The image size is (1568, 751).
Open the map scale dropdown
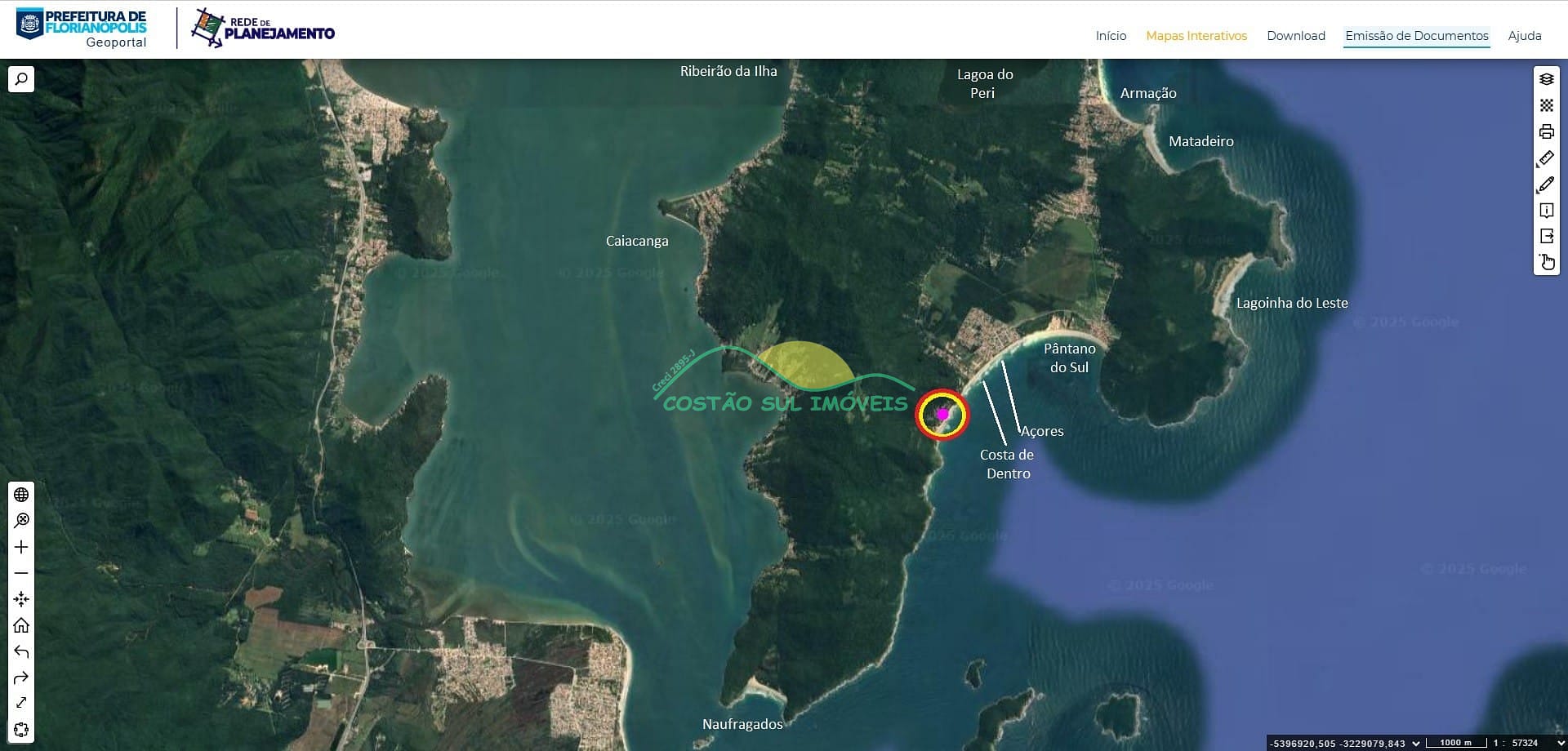coord(1561,743)
